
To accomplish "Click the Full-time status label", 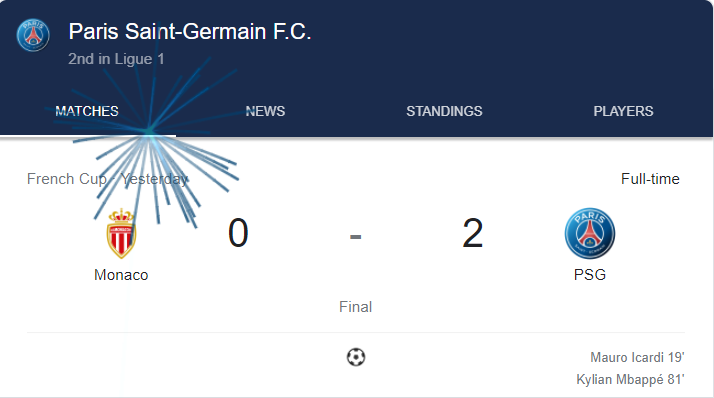I will click(x=650, y=179).
